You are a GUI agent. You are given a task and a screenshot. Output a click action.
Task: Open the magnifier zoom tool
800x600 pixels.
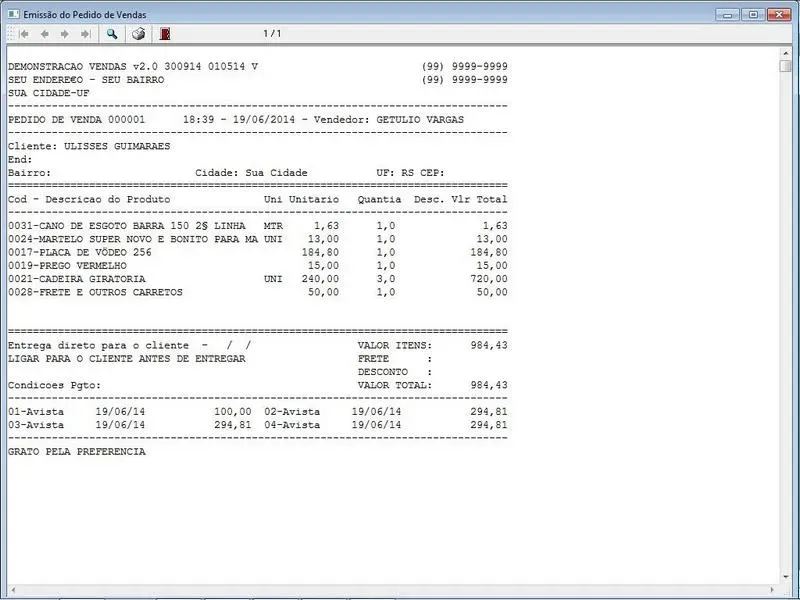[113, 34]
